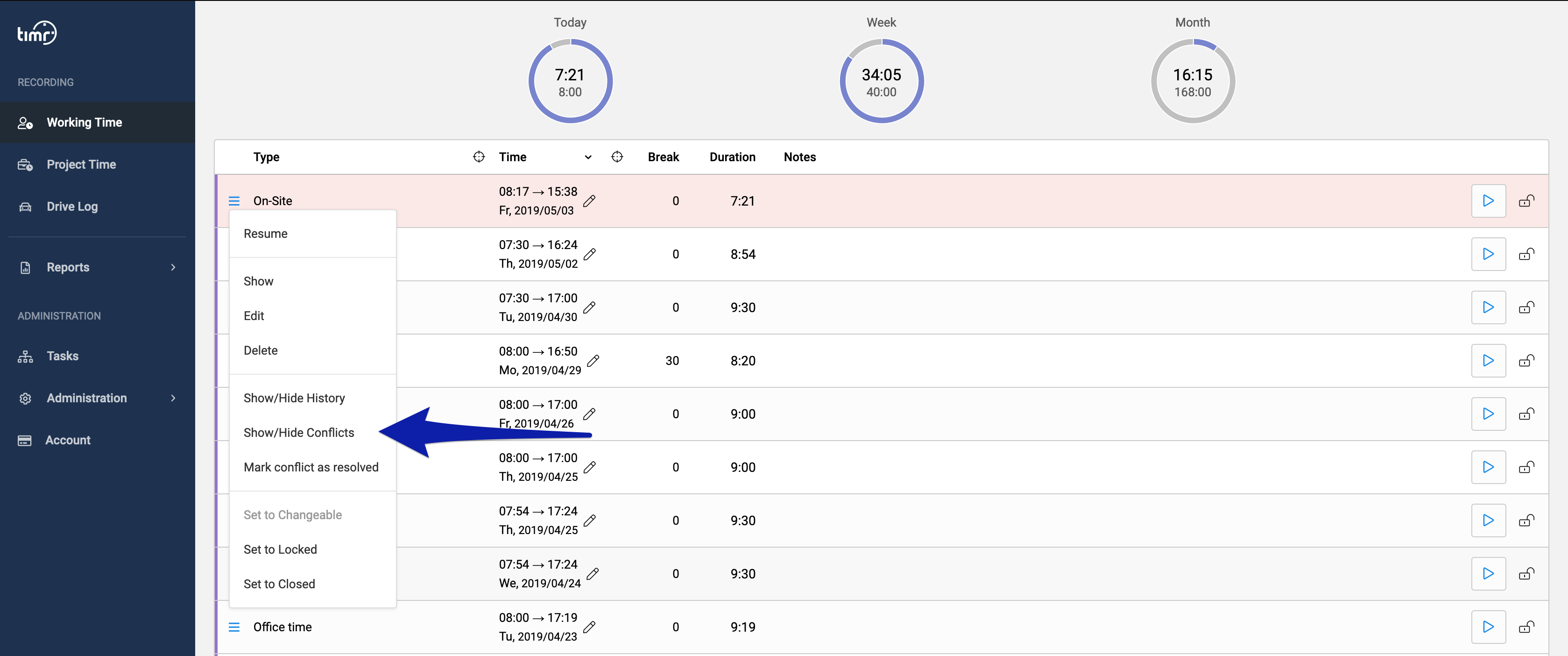Toggle lock status of the 2019/05/03 entry
This screenshot has height=656, width=1568.
1526,201
